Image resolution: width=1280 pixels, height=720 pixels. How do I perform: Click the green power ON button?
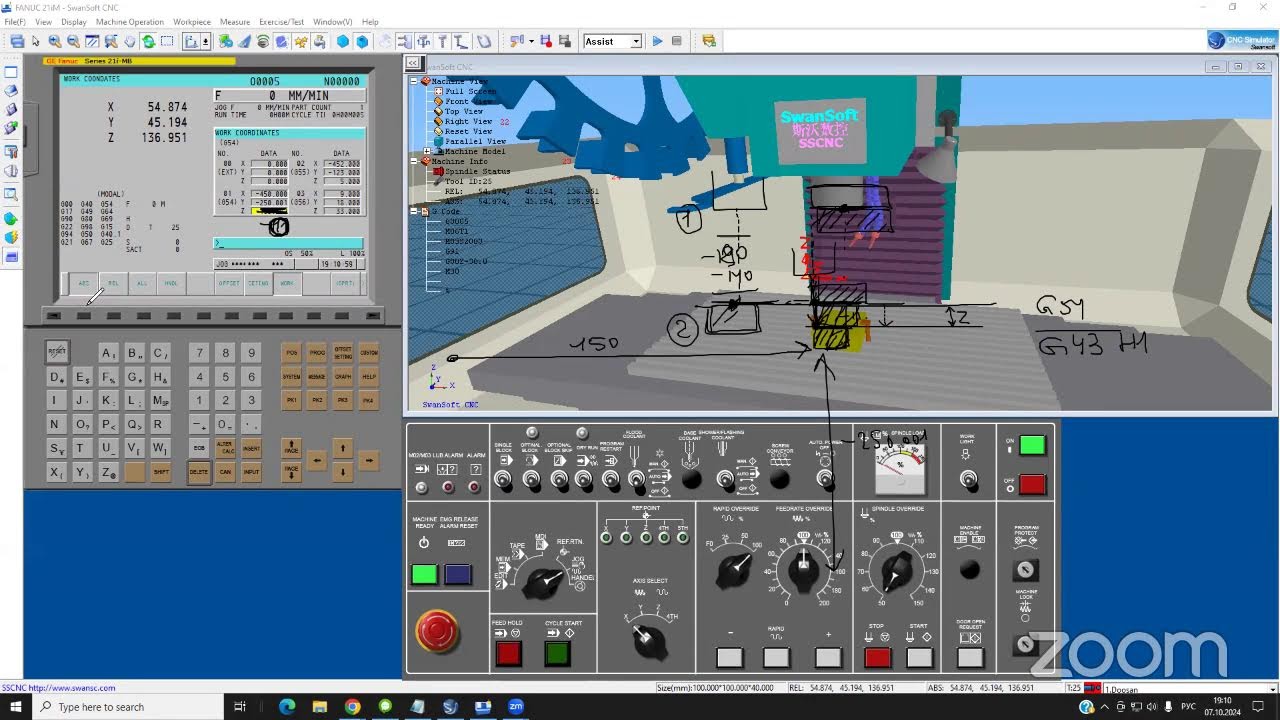1032,446
